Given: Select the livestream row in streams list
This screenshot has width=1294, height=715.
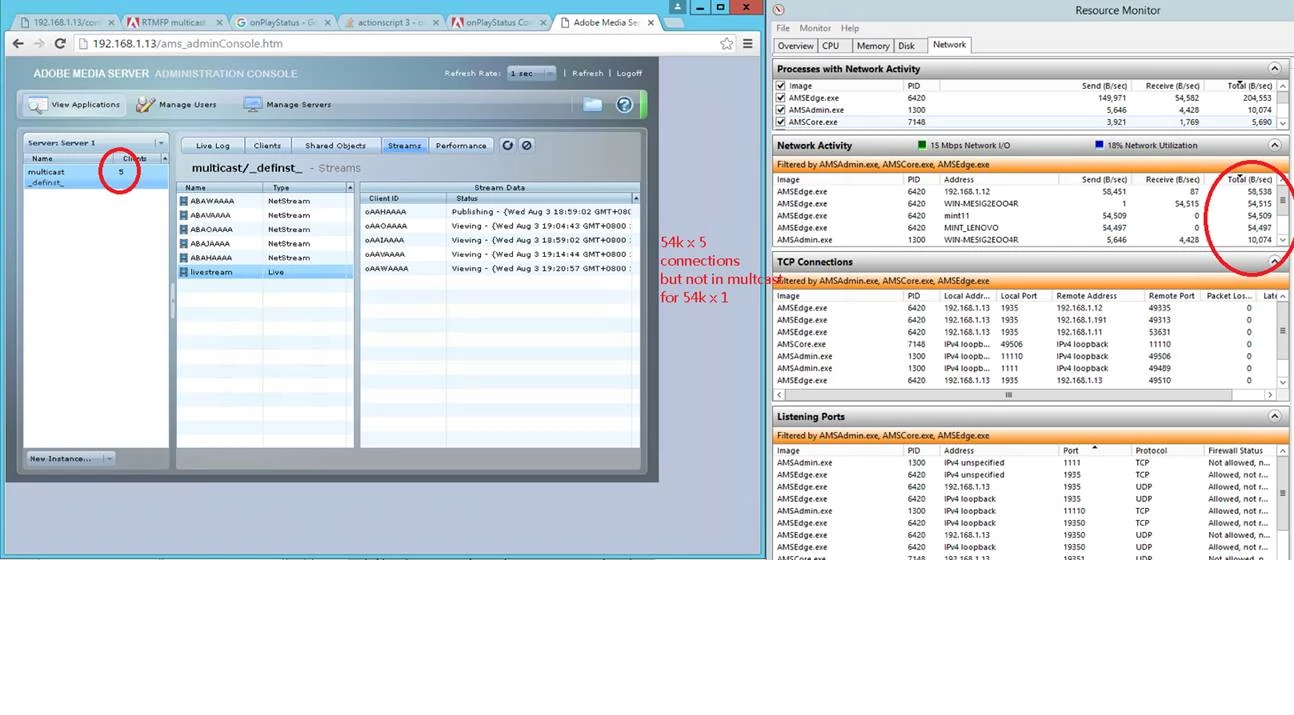Looking at the screenshot, I should coord(265,272).
